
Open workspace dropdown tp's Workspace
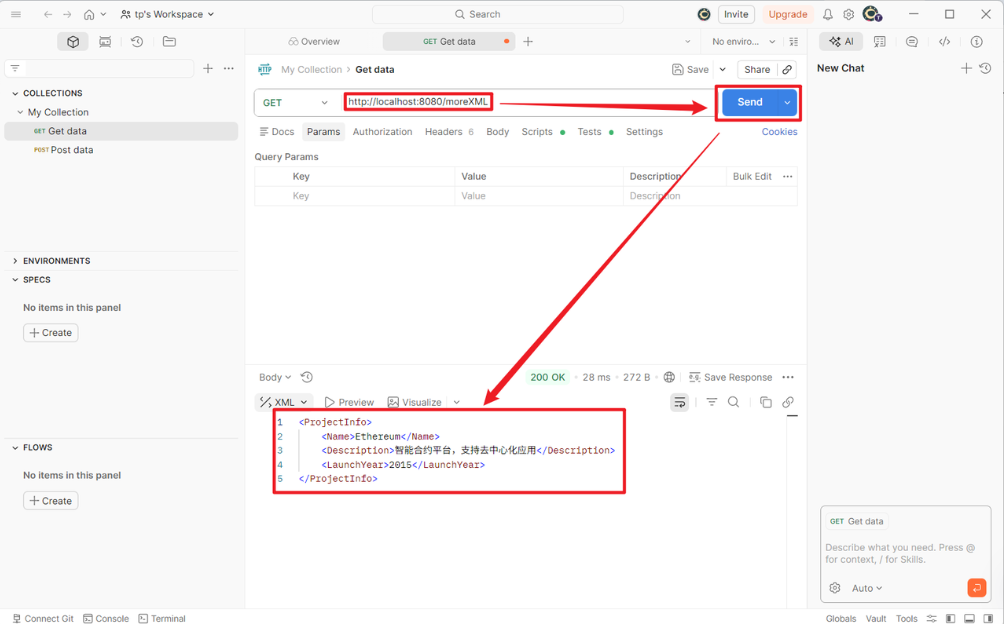tap(167, 14)
